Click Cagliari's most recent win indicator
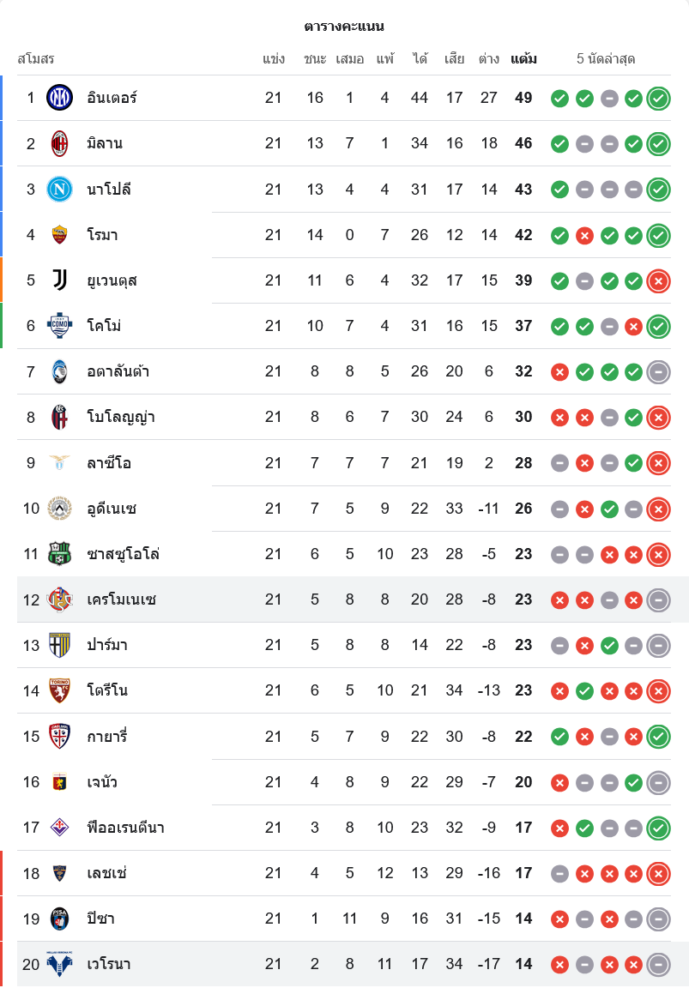Screen dimensions: 689x1000 [x=658, y=736]
